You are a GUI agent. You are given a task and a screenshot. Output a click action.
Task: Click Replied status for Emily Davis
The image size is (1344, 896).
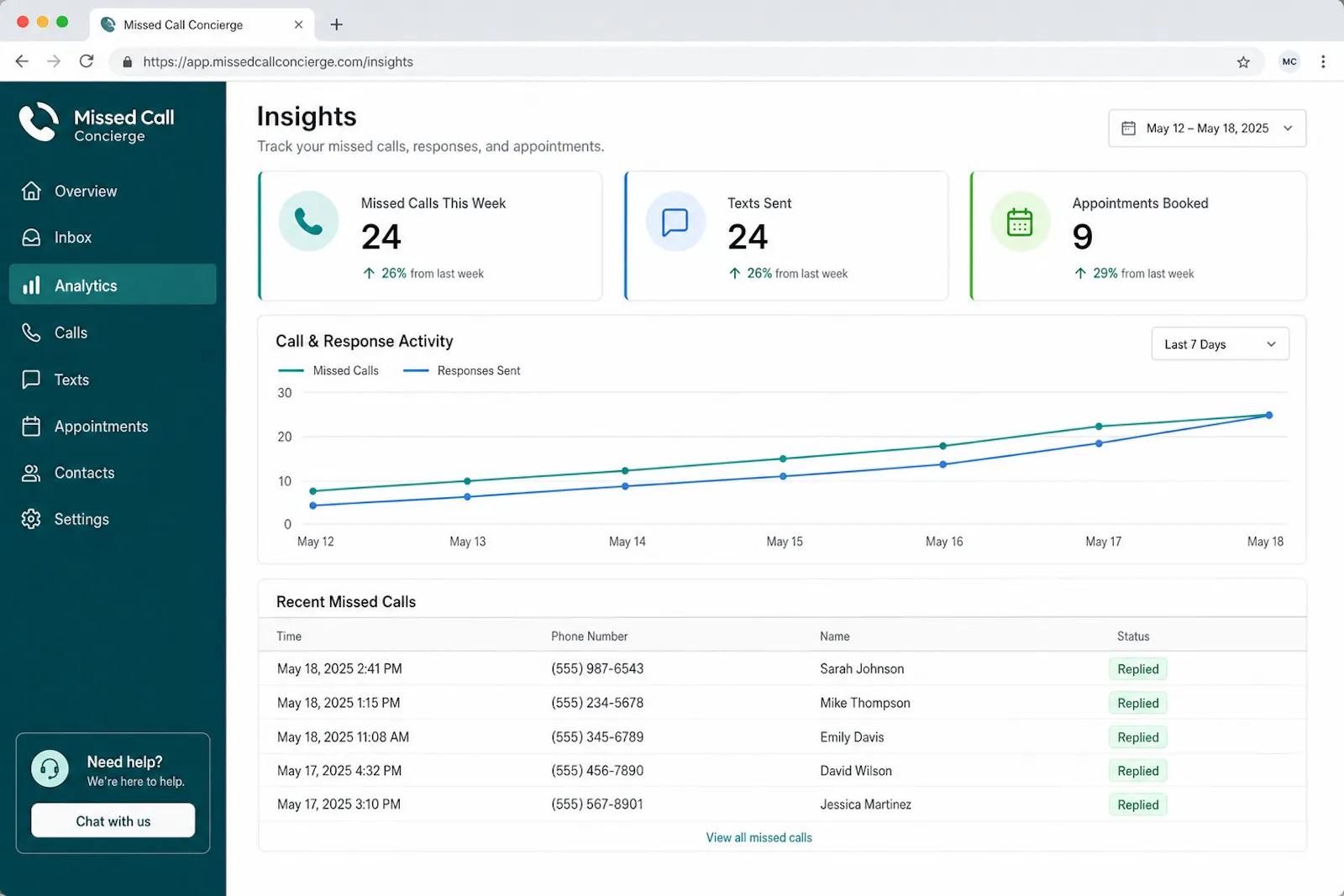(x=1138, y=737)
